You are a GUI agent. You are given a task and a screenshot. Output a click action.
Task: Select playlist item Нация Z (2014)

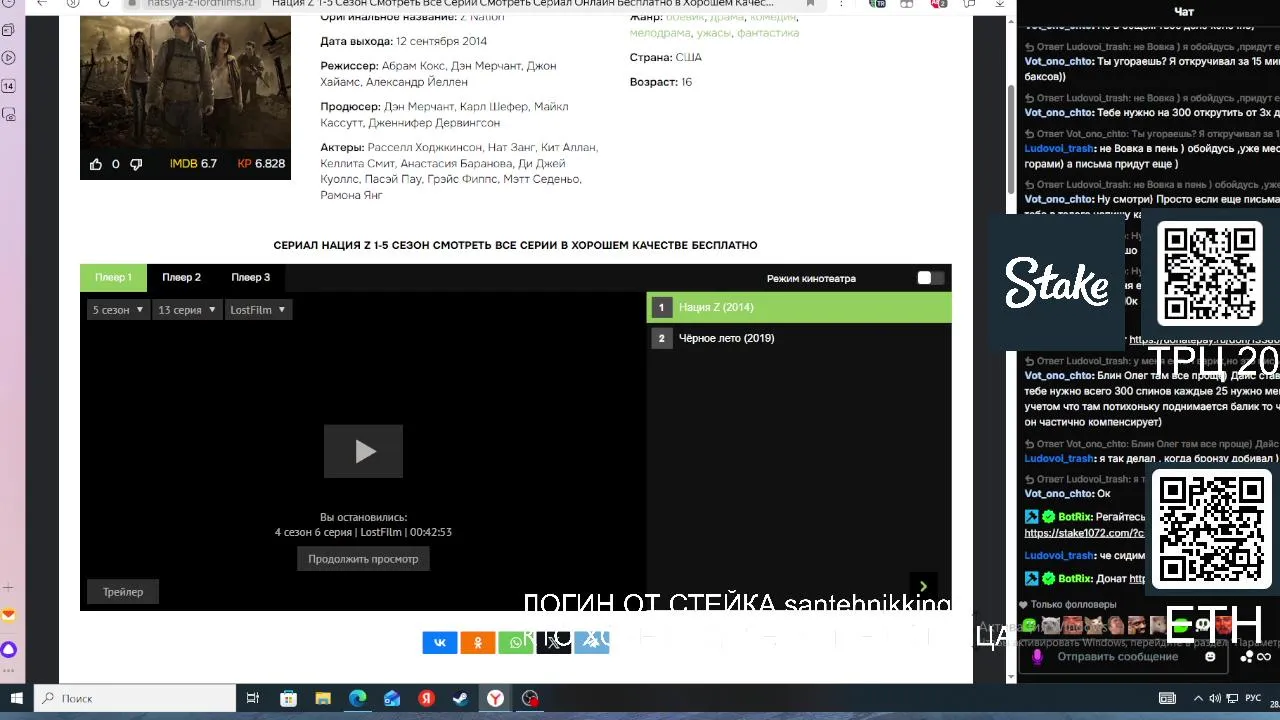pyautogui.click(x=799, y=308)
